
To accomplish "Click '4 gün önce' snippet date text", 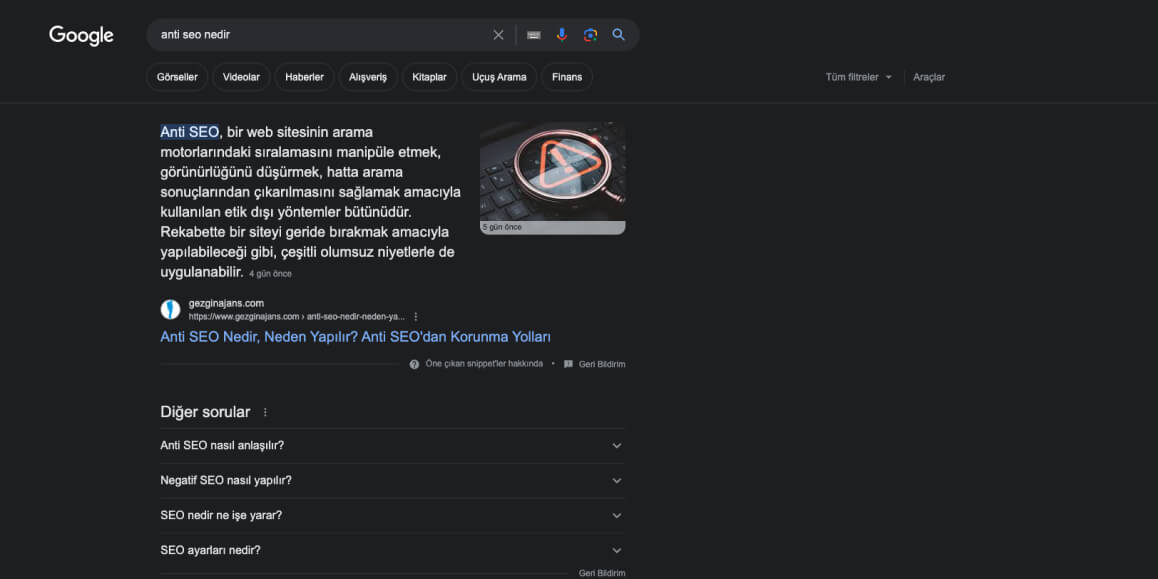I will tap(270, 274).
